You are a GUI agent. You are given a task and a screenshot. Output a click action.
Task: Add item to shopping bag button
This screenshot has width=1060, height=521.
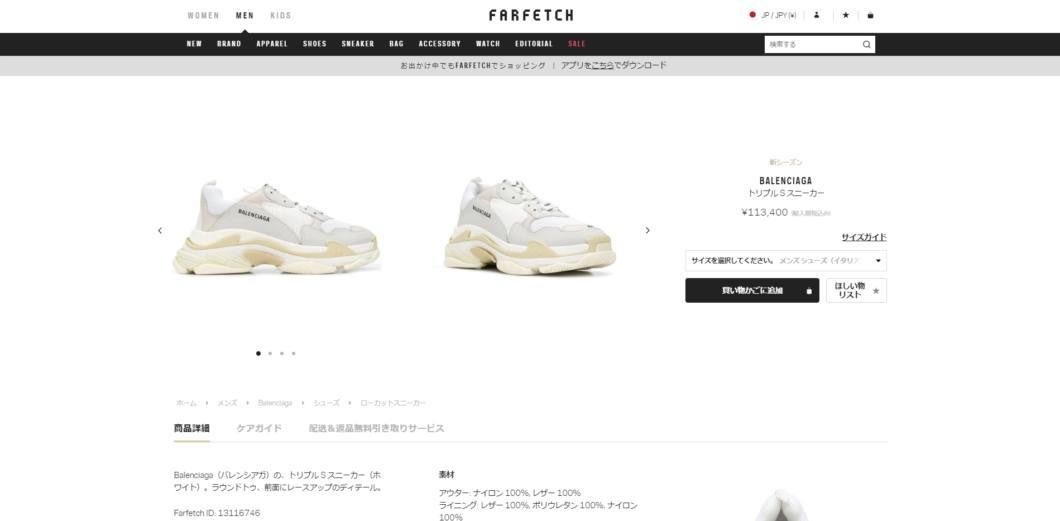(x=752, y=291)
